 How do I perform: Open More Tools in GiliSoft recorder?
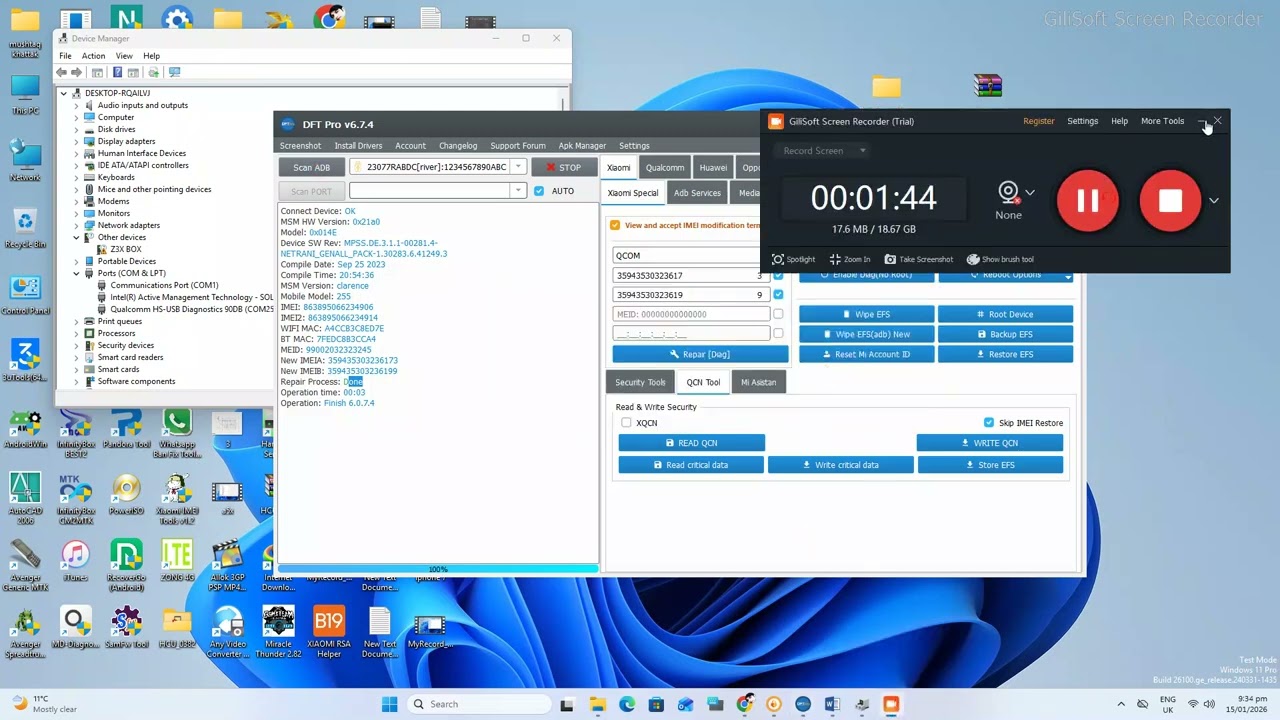coord(1162,121)
